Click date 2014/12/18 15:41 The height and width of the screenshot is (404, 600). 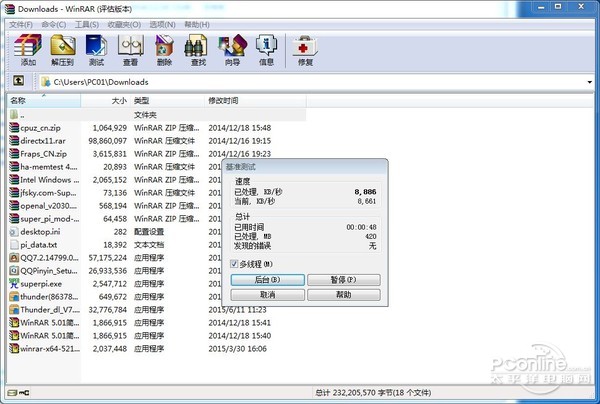coord(240,323)
